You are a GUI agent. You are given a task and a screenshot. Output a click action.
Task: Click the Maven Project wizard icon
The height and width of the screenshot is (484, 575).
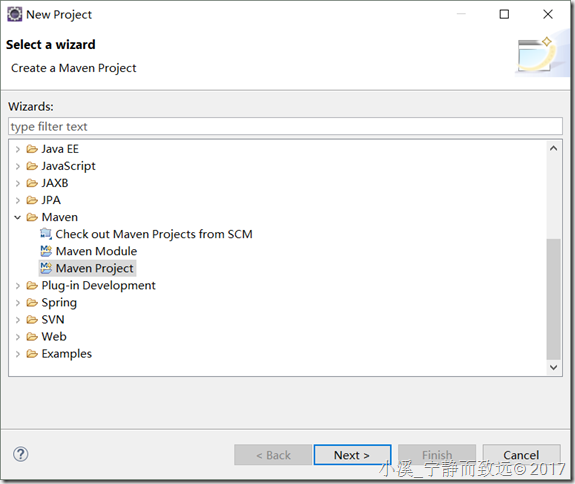click(46, 268)
